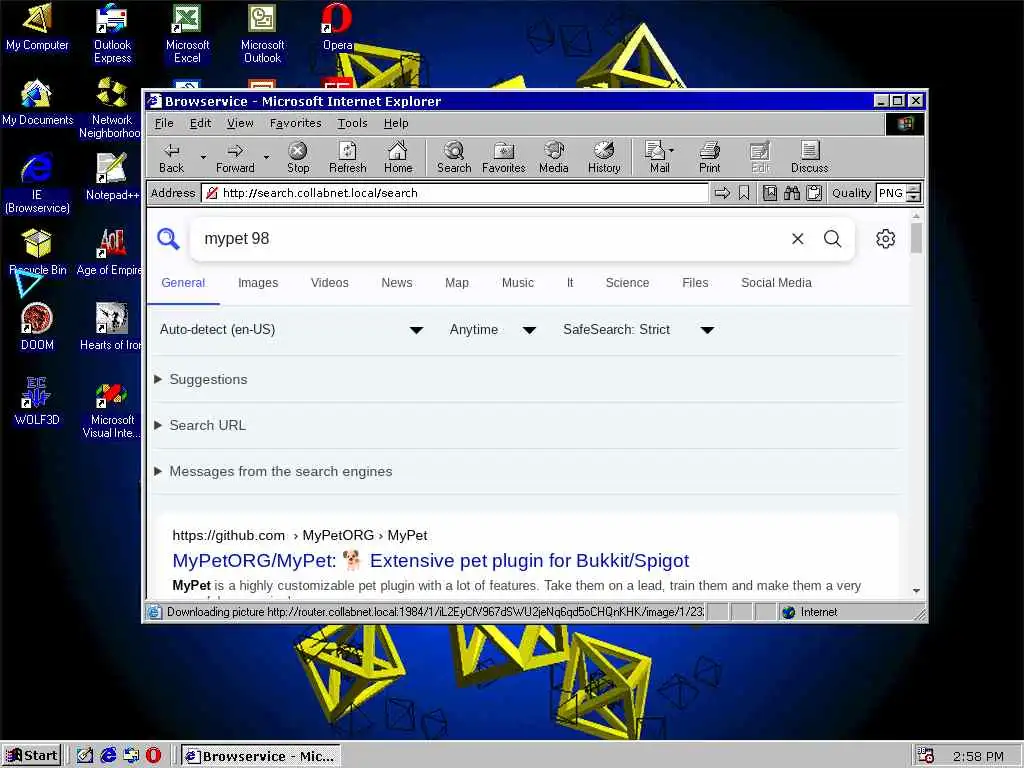The image size is (1024, 768).
Task: Switch to the Map tab
Action: 457,283
